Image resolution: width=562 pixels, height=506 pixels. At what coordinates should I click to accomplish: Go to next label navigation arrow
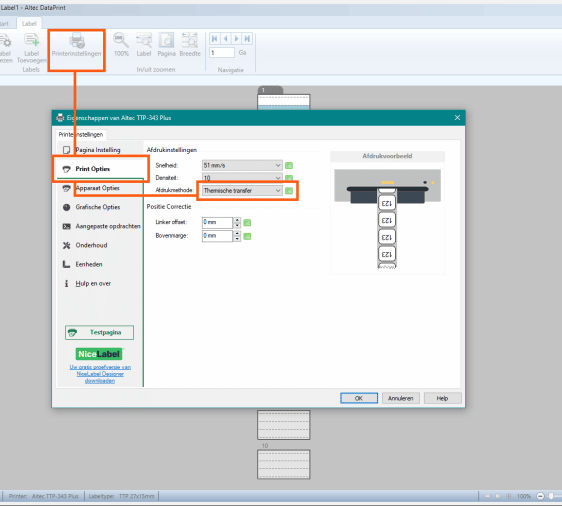click(236, 38)
